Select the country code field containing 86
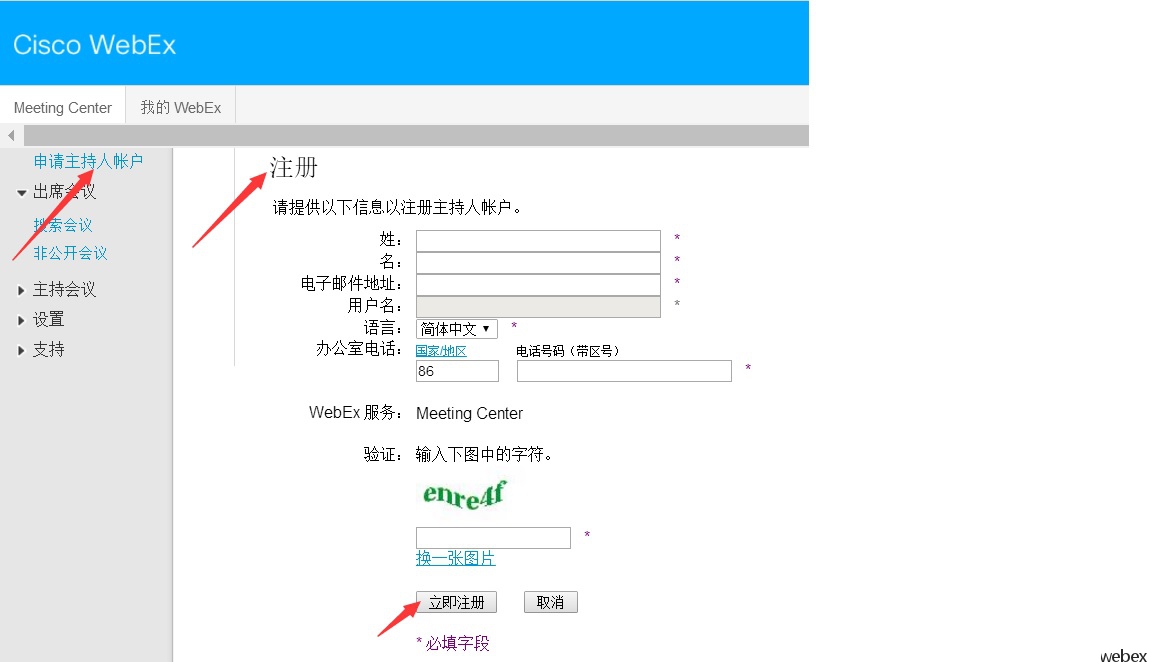 tap(457, 371)
